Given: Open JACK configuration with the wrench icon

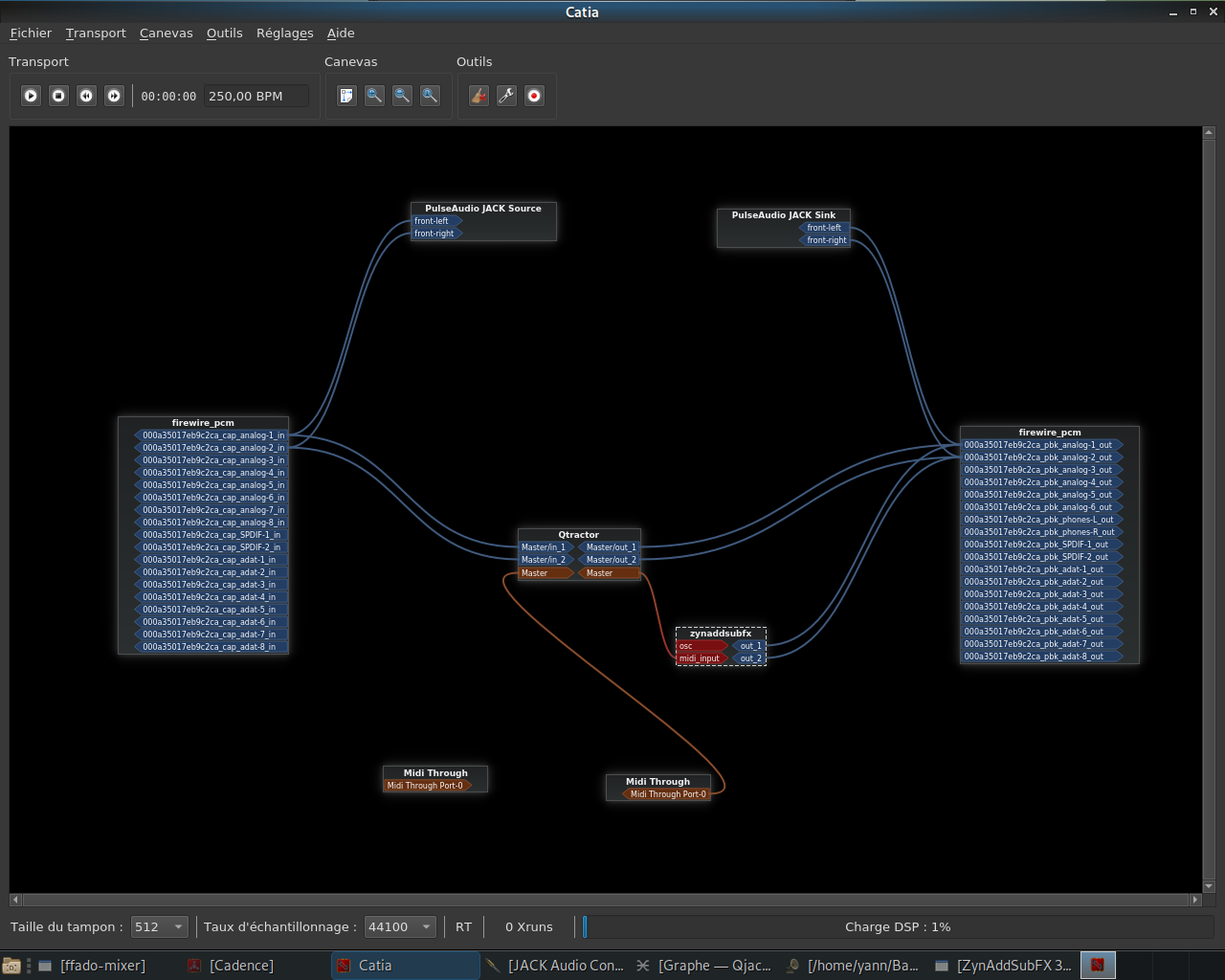Looking at the screenshot, I should pos(506,96).
